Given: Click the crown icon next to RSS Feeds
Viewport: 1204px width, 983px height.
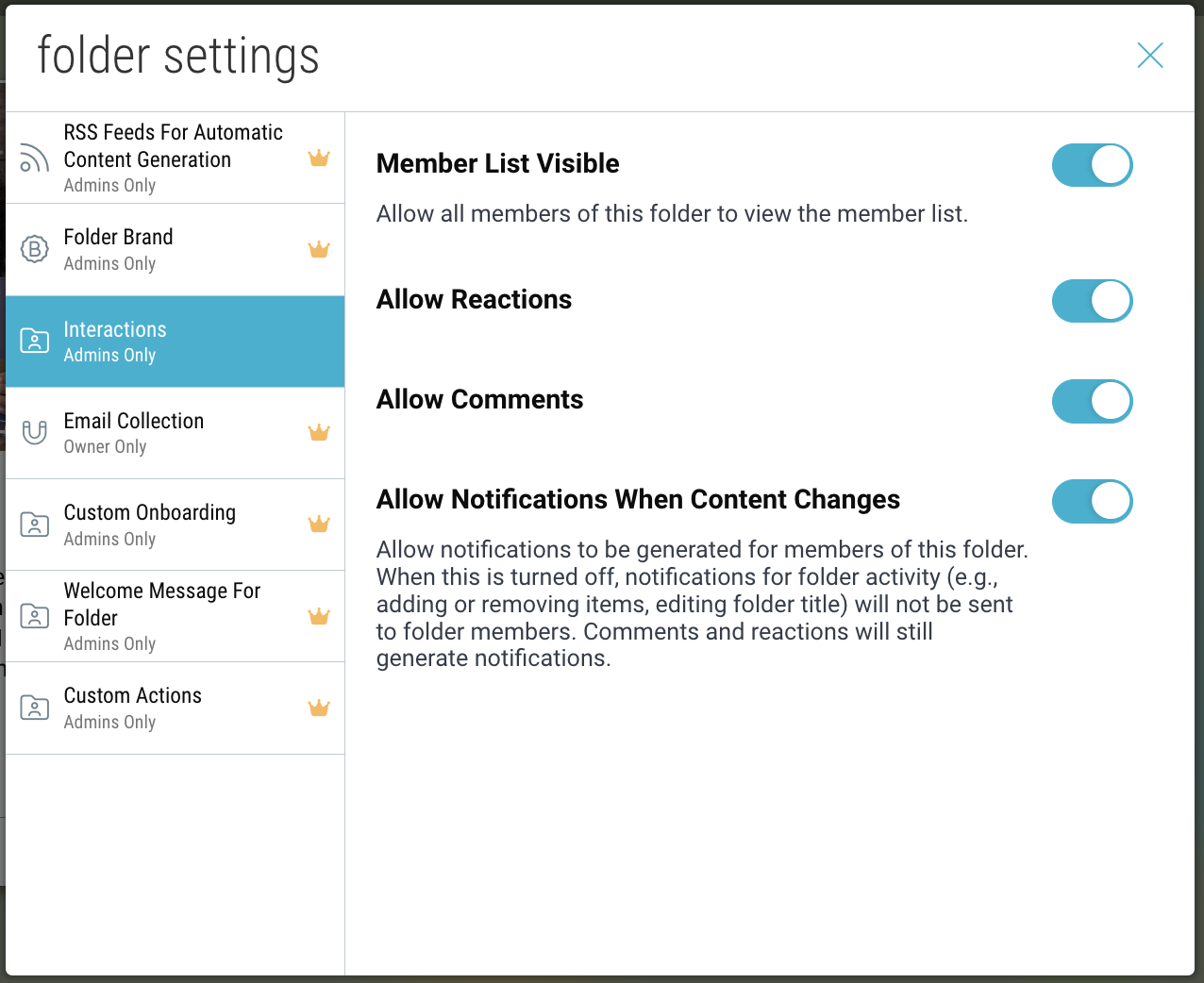Looking at the screenshot, I should click(319, 158).
